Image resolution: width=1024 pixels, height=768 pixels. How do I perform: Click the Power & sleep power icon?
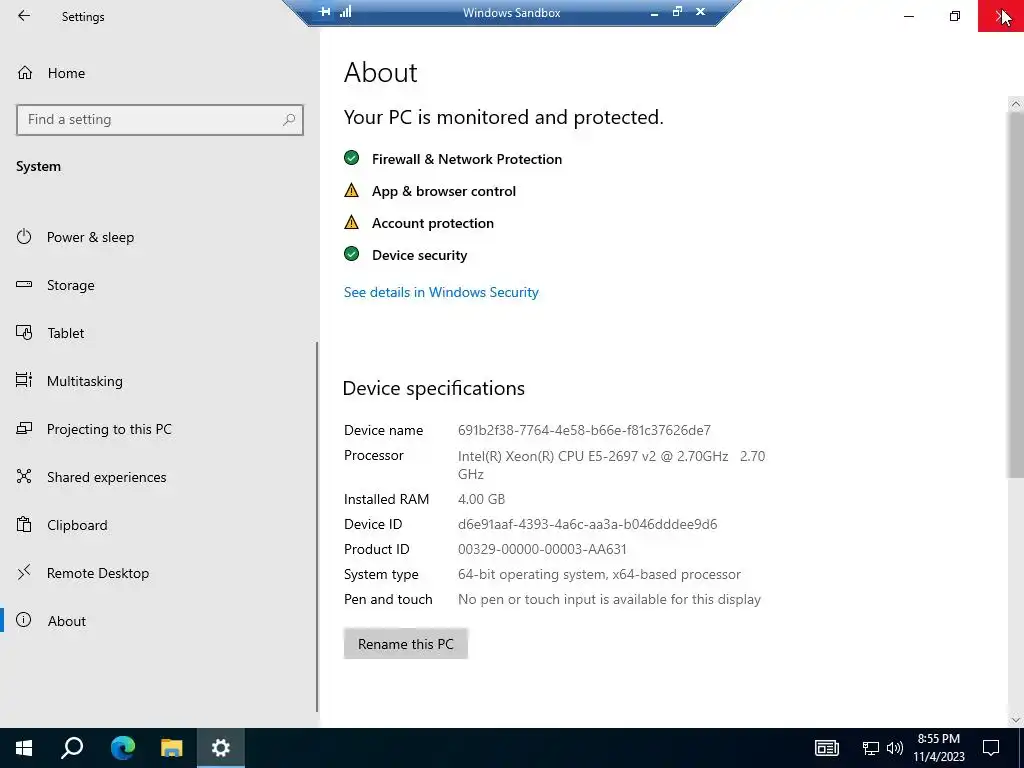point(24,236)
